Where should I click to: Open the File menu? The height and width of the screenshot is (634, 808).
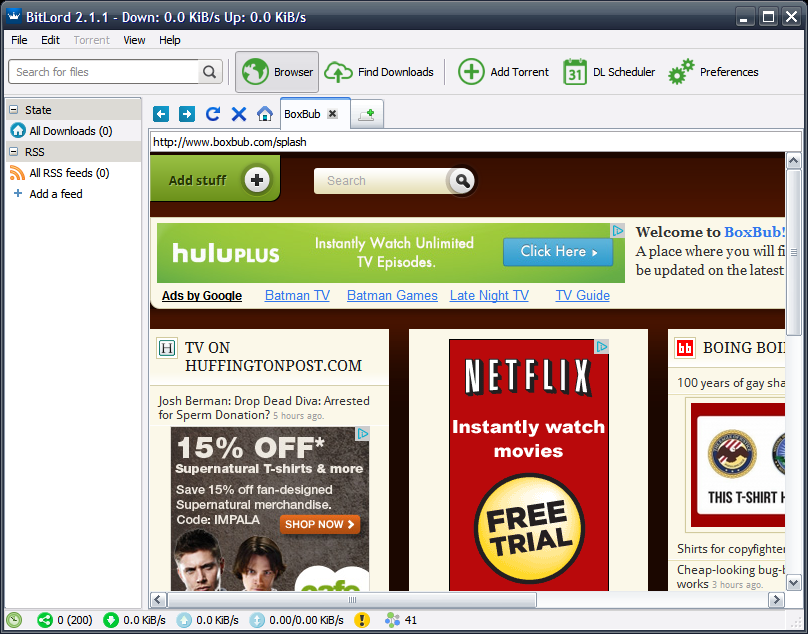click(x=20, y=40)
